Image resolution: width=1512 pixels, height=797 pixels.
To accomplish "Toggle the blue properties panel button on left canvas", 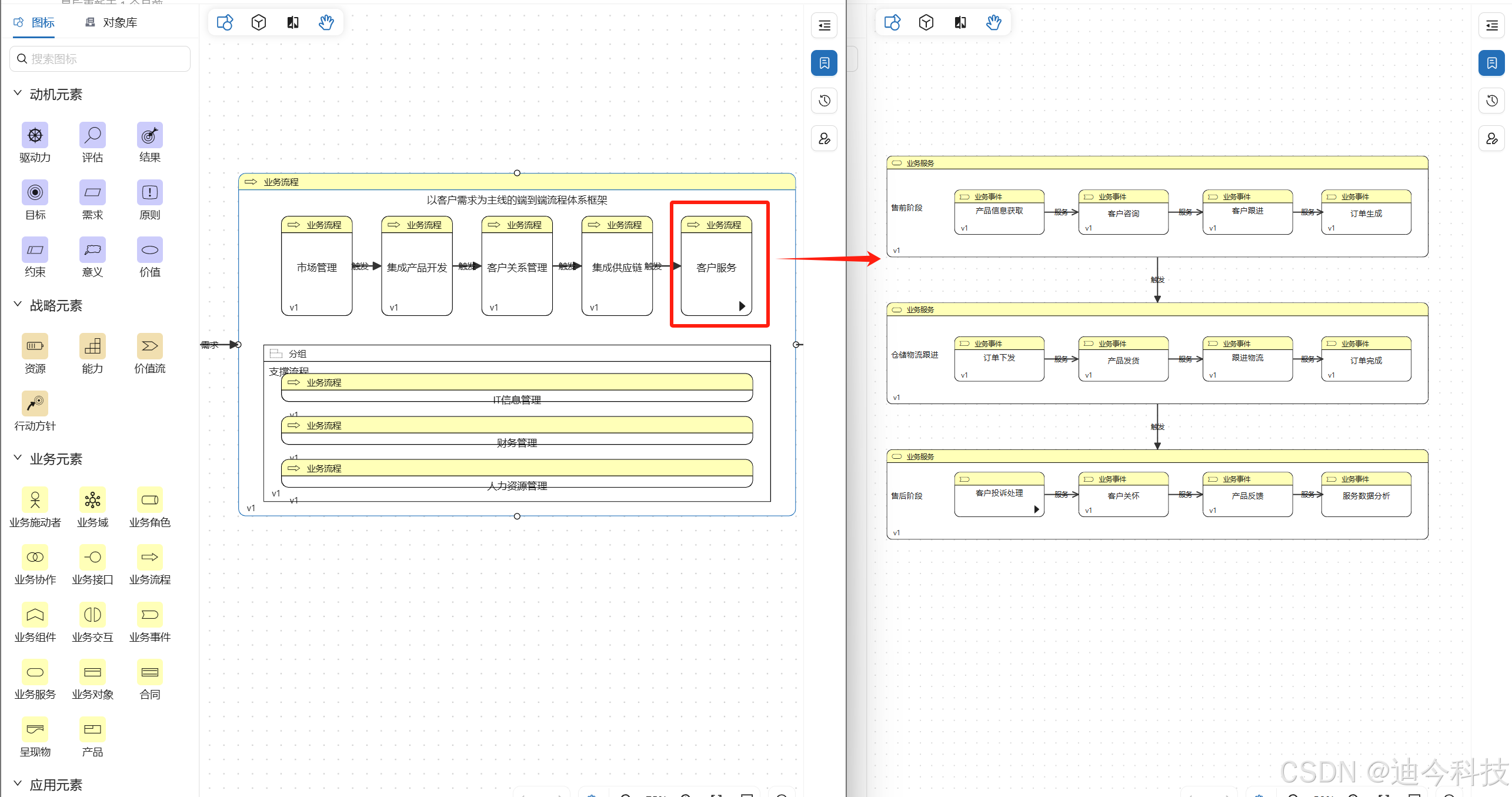I will click(x=824, y=63).
